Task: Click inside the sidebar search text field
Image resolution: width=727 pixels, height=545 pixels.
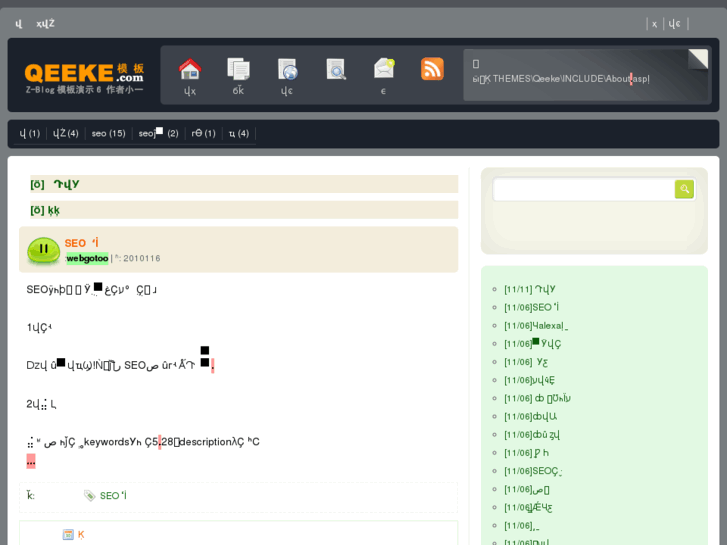Action: [x=583, y=189]
